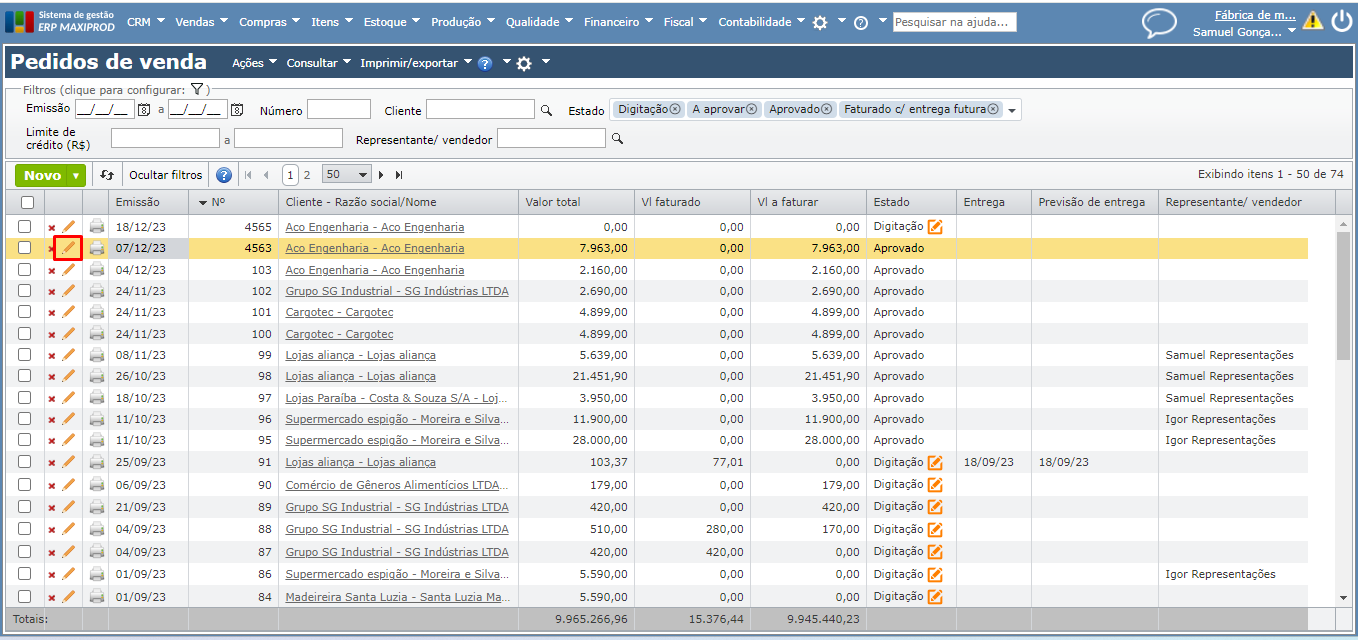Image resolution: width=1358 pixels, height=640 pixels.
Task: Open the Cargotec customer link for order 101
Action: click(339, 312)
